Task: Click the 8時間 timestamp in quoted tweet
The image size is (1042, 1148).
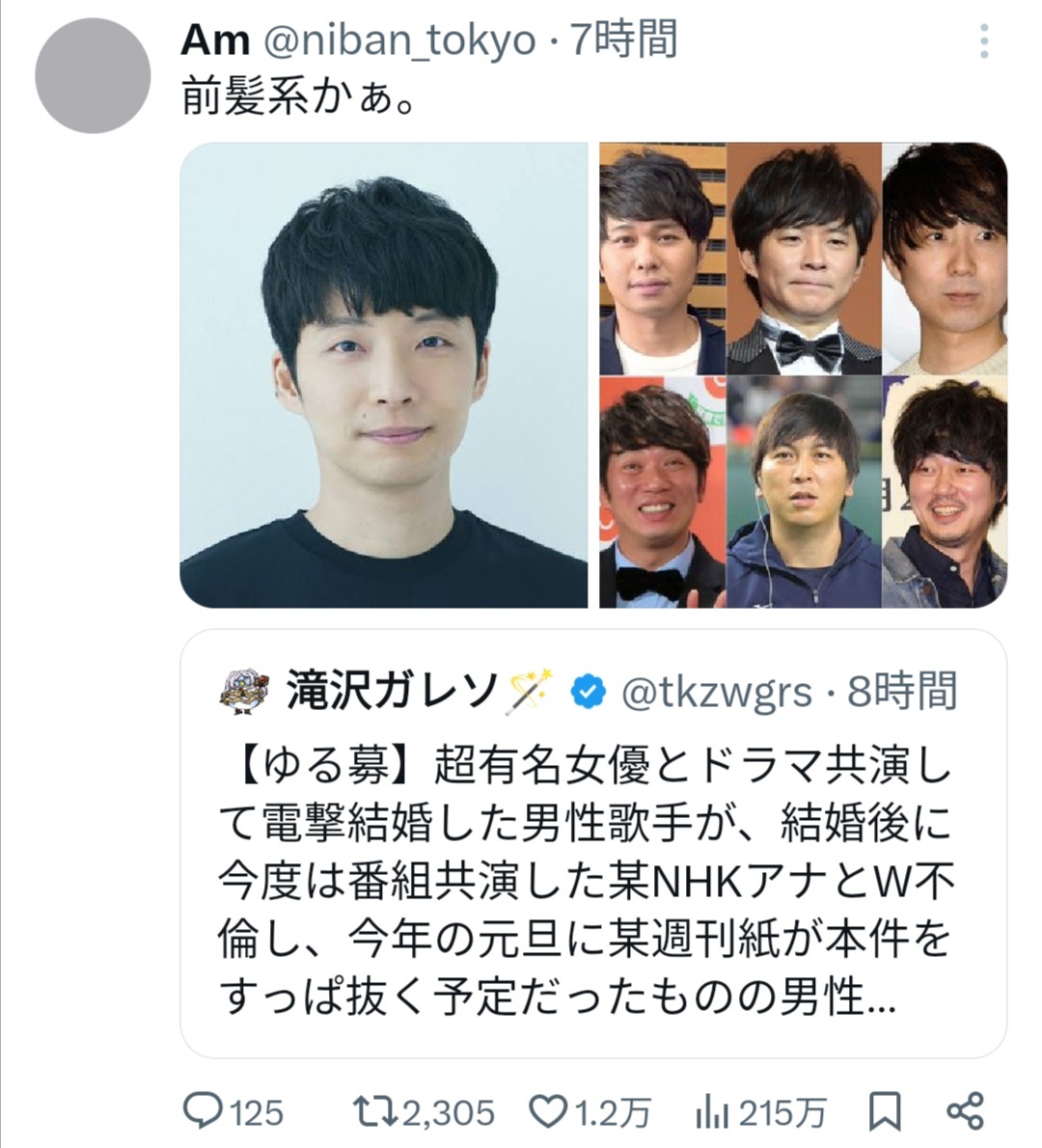Action: coord(901,691)
